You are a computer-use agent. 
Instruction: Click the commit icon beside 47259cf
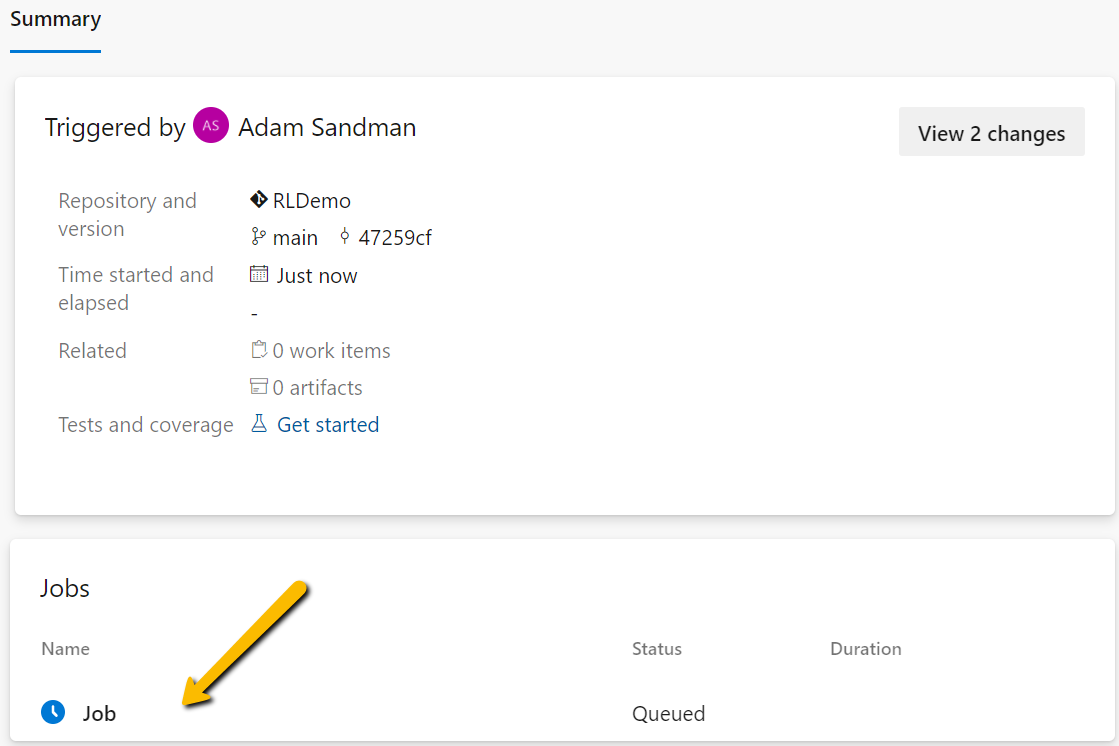click(345, 236)
